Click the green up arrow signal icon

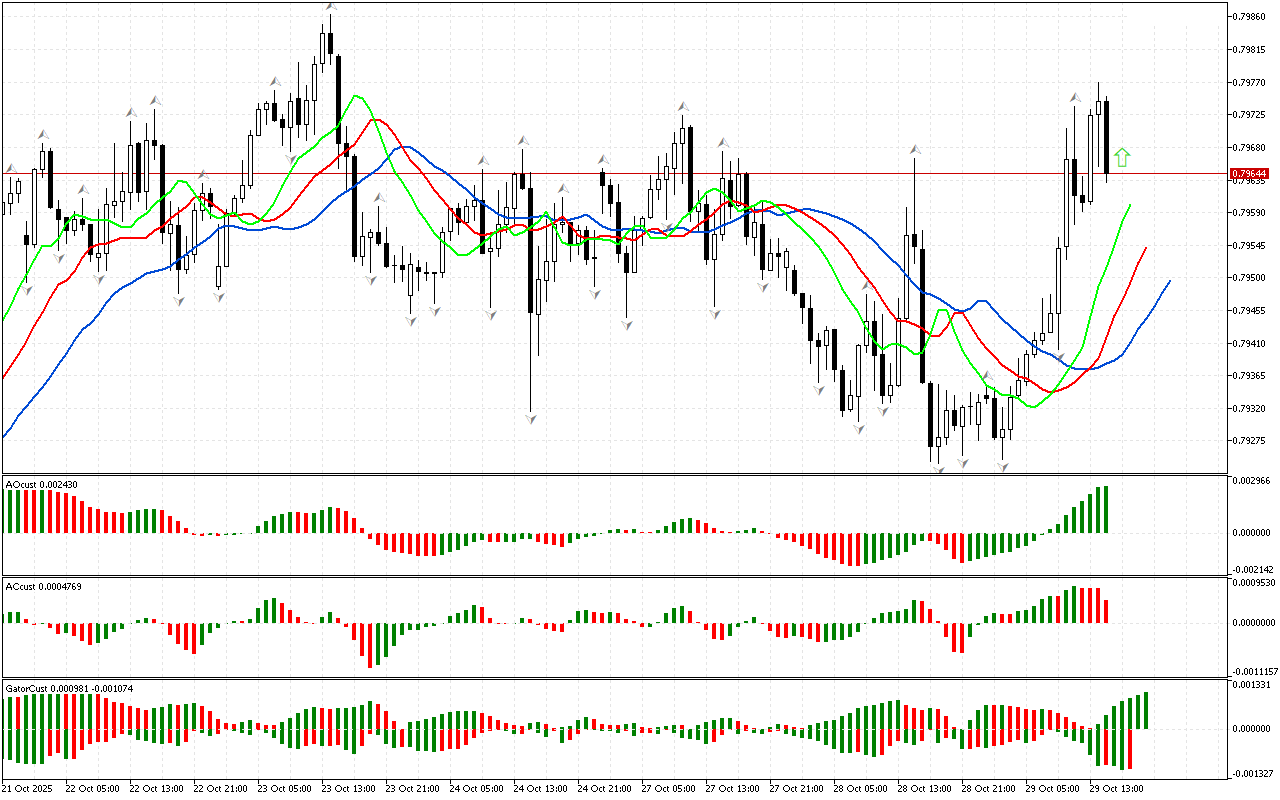tap(1122, 157)
